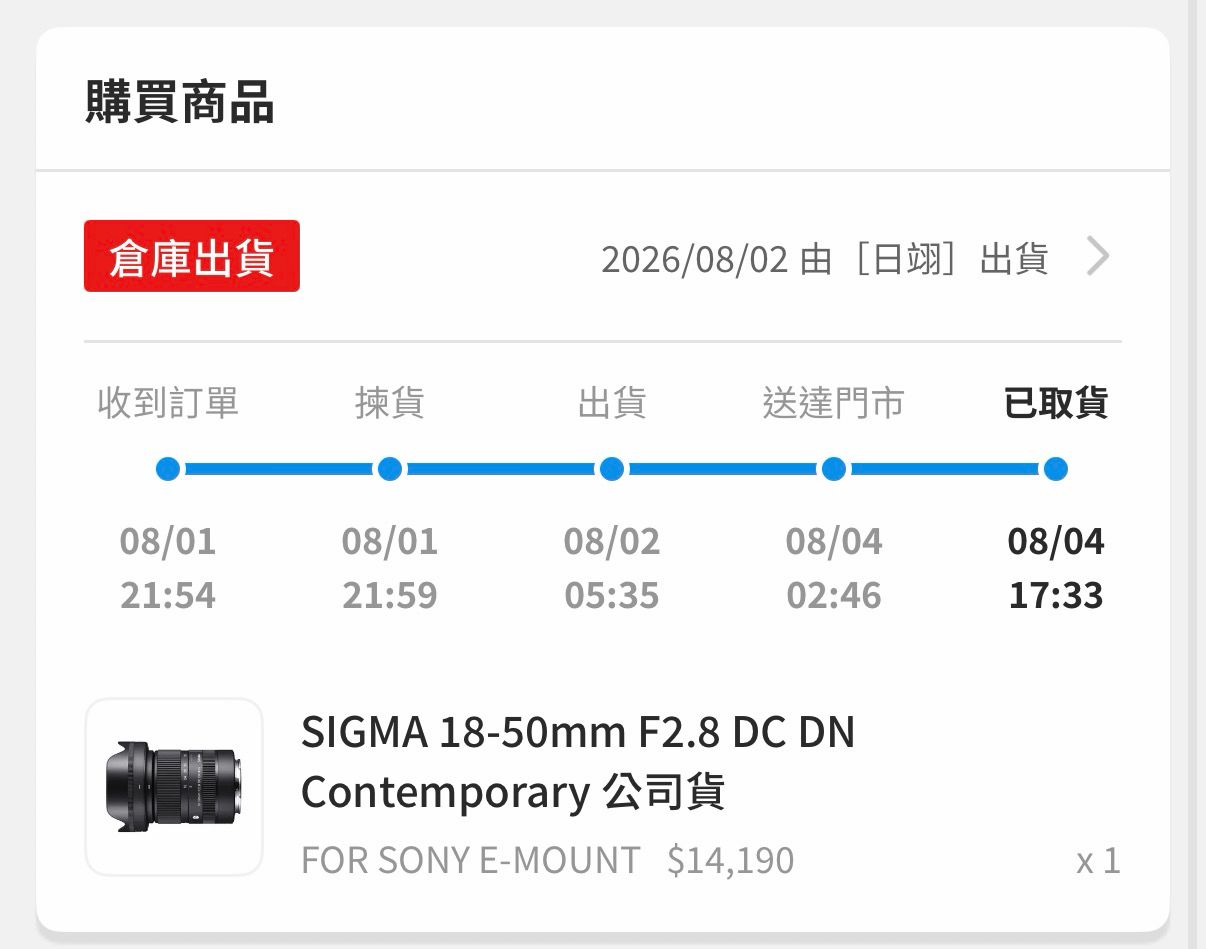Click the 收到訂單 step label
This screenshot has width=1206, height=949.
168,403
